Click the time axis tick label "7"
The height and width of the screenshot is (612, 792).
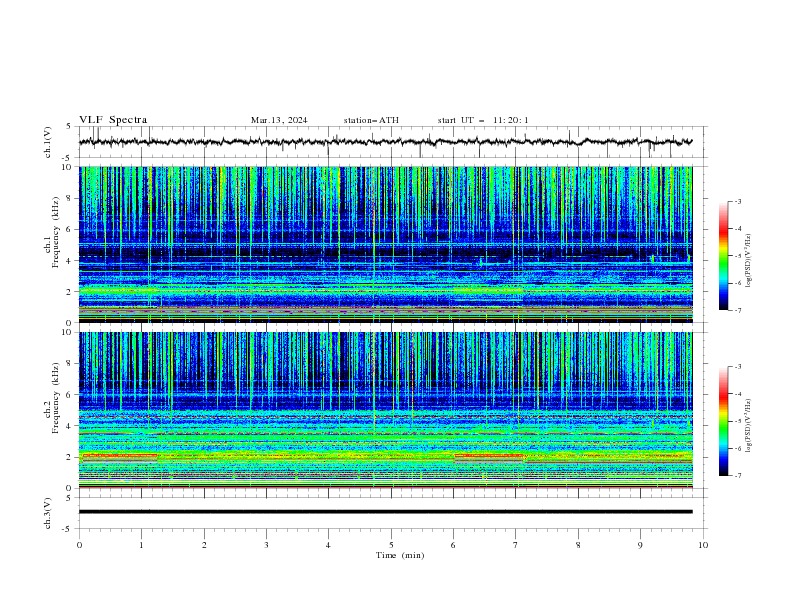click(x=515, y=545)
